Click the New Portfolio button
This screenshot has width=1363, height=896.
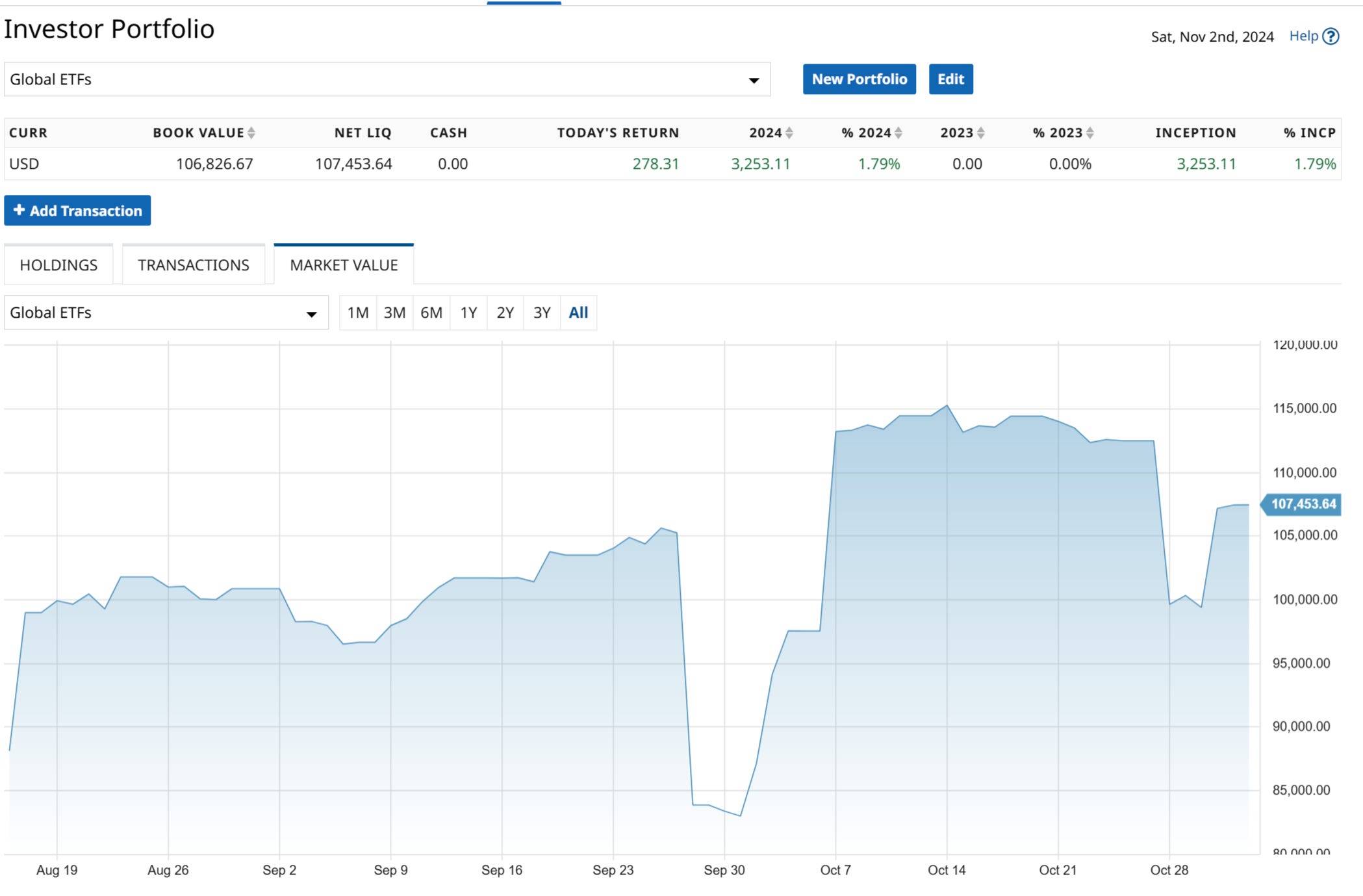point(859,79)
